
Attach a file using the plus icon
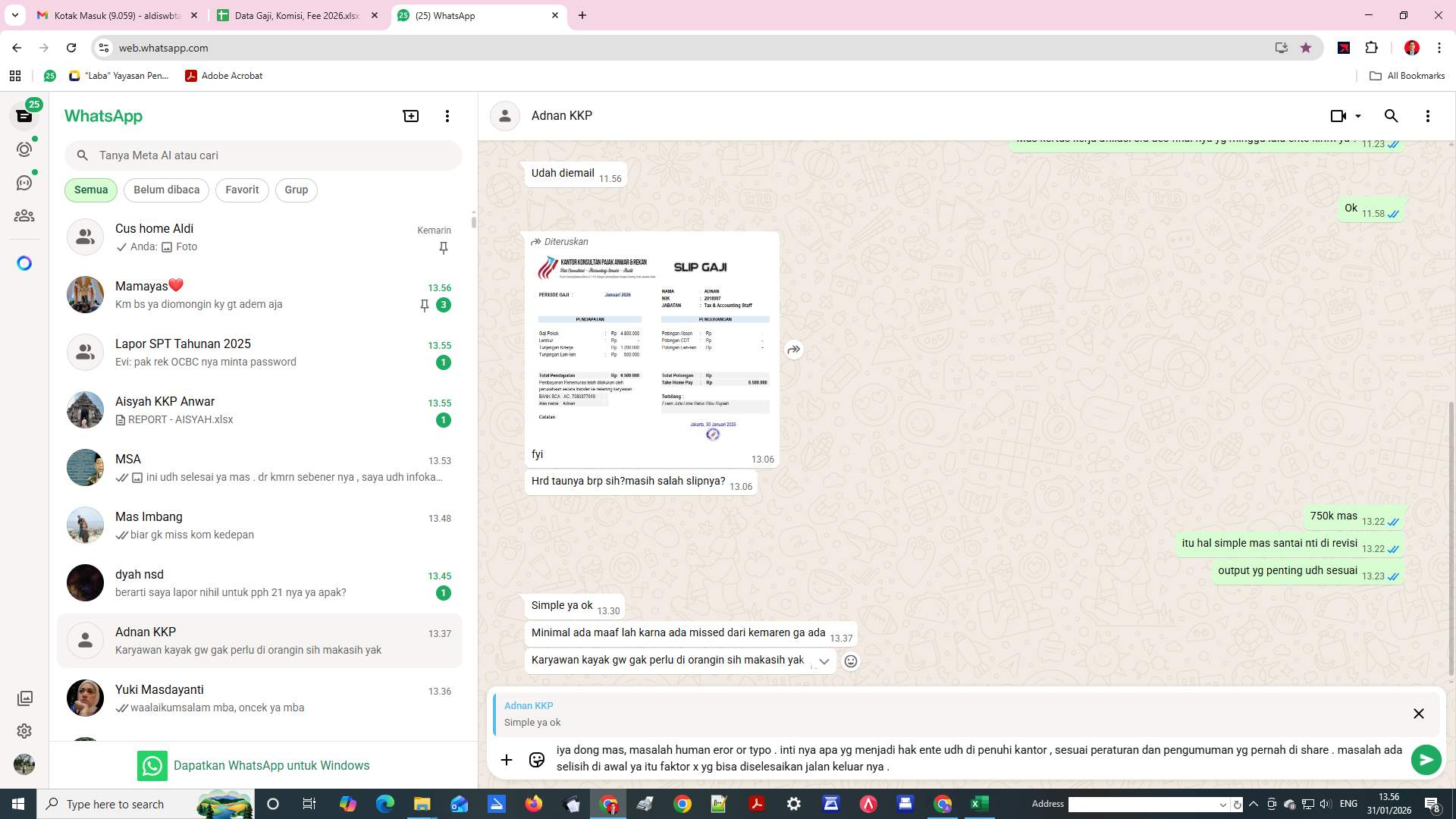point(507,759)
